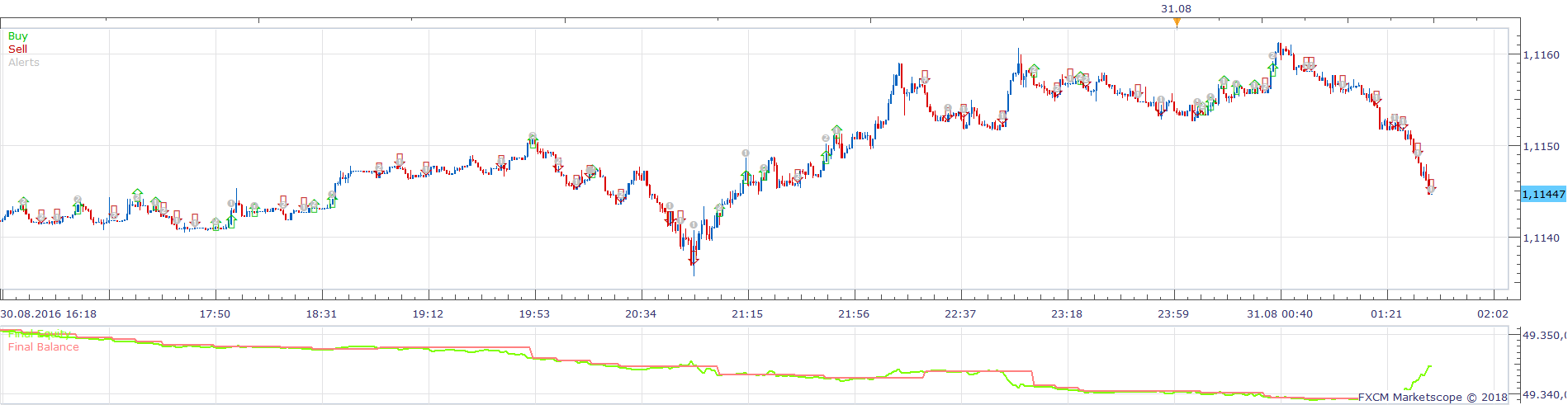The height and width of the screenshot is (405, 1568).
Task: Click the 1,1160 price axis label
Action: [x=1543, y=55]
